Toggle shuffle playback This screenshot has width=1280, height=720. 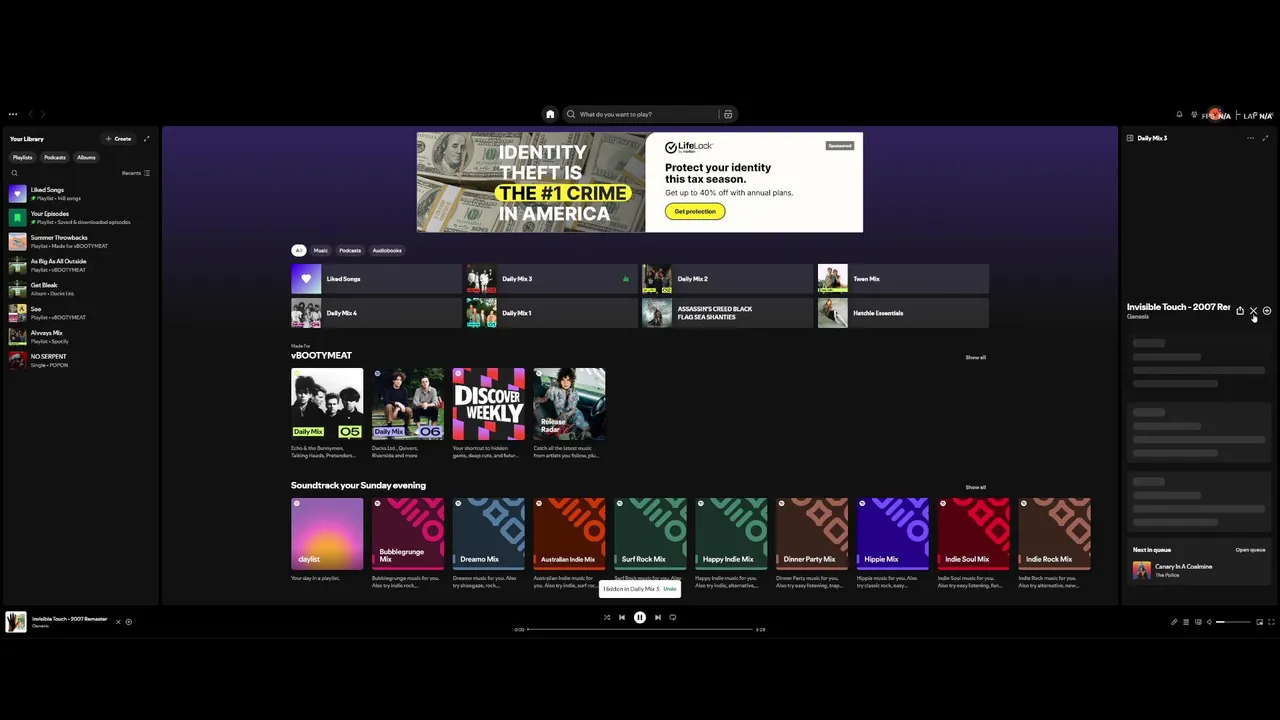point(606,618)
